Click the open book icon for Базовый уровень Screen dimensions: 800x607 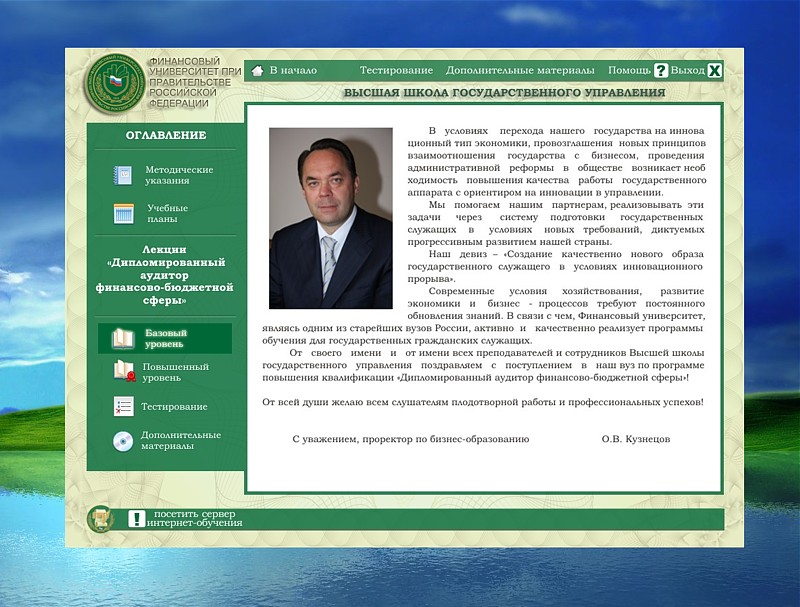tap(122, 338)
